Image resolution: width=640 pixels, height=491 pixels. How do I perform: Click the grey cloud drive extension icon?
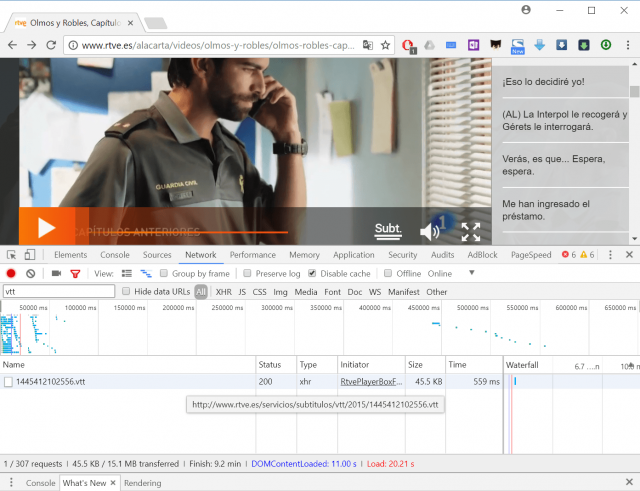429,45
